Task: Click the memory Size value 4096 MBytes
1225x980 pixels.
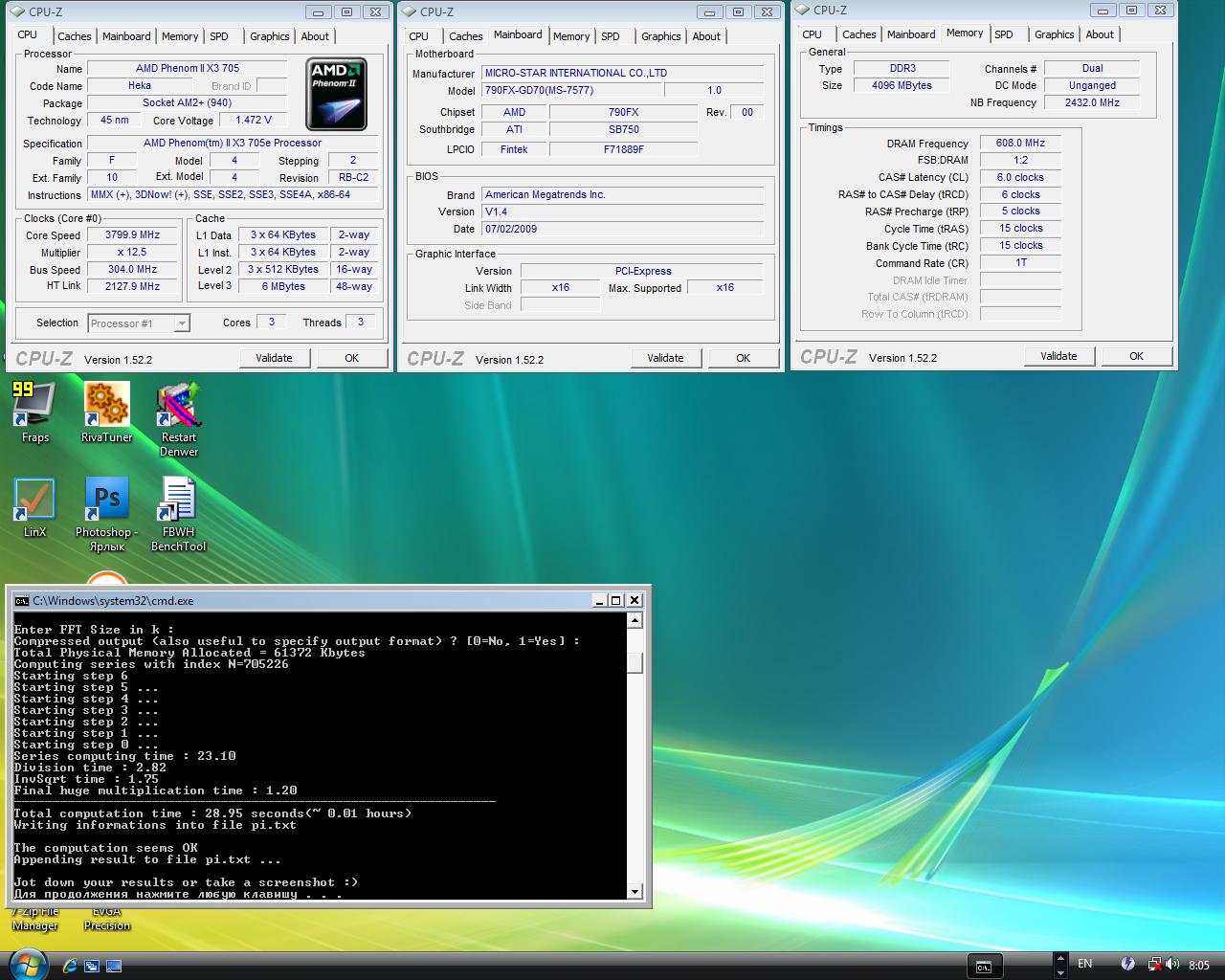Action: [x=902, y=85]
